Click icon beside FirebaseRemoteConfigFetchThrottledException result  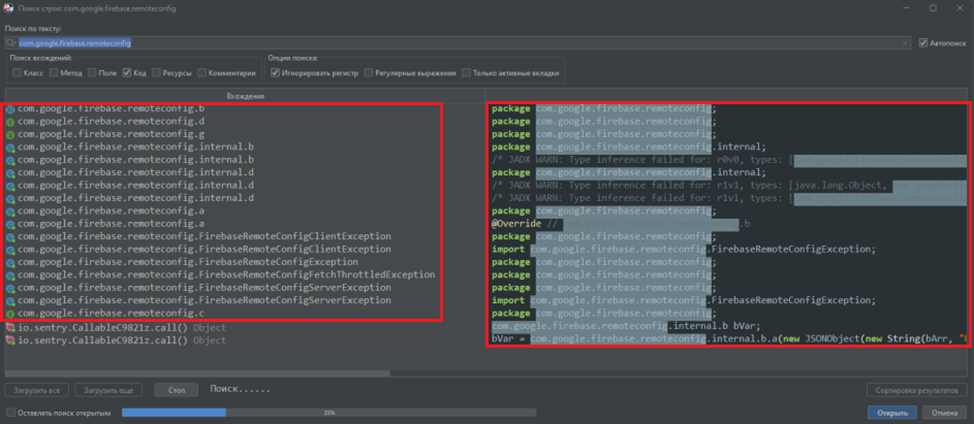pos(10,274)
